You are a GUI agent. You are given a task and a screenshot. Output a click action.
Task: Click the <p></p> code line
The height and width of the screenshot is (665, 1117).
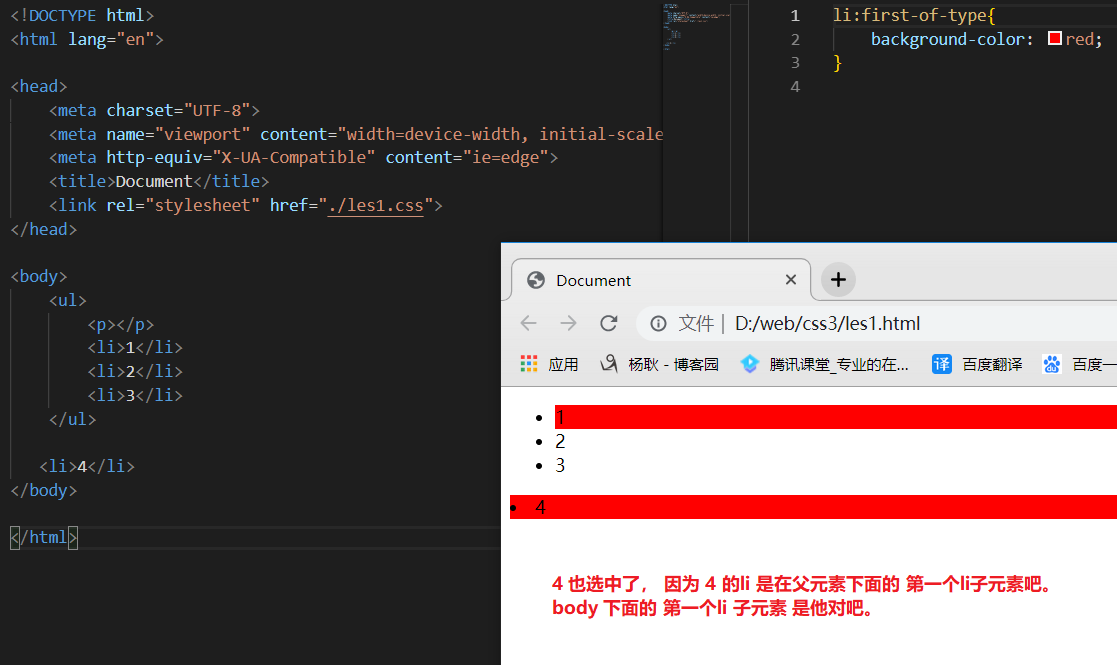[120, 325]
